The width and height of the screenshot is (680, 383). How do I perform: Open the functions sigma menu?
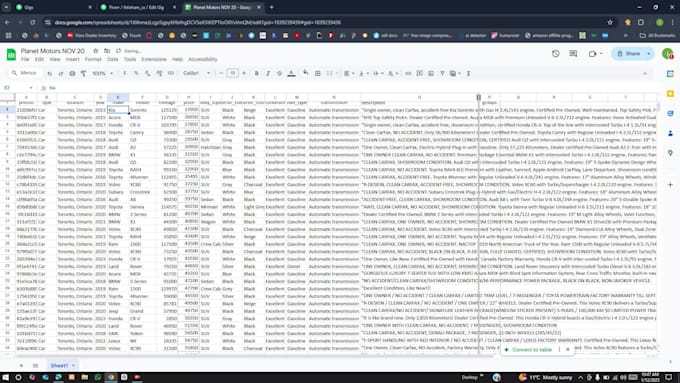(468, 73)
